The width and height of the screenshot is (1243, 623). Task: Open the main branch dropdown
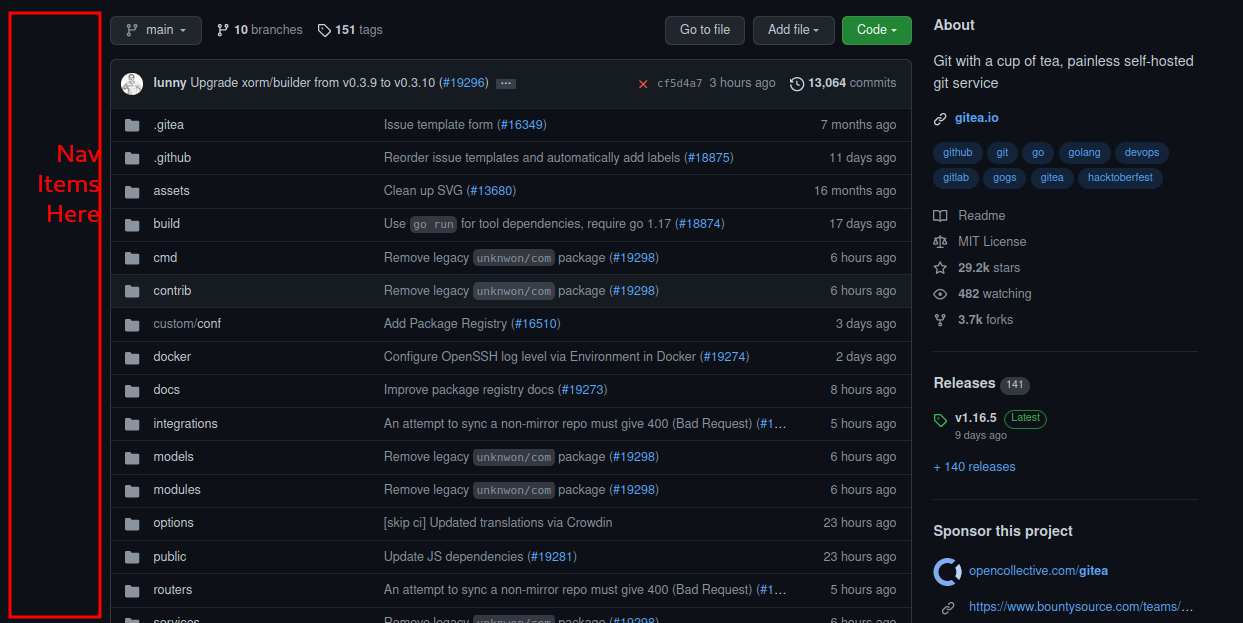tap(156, 30)
